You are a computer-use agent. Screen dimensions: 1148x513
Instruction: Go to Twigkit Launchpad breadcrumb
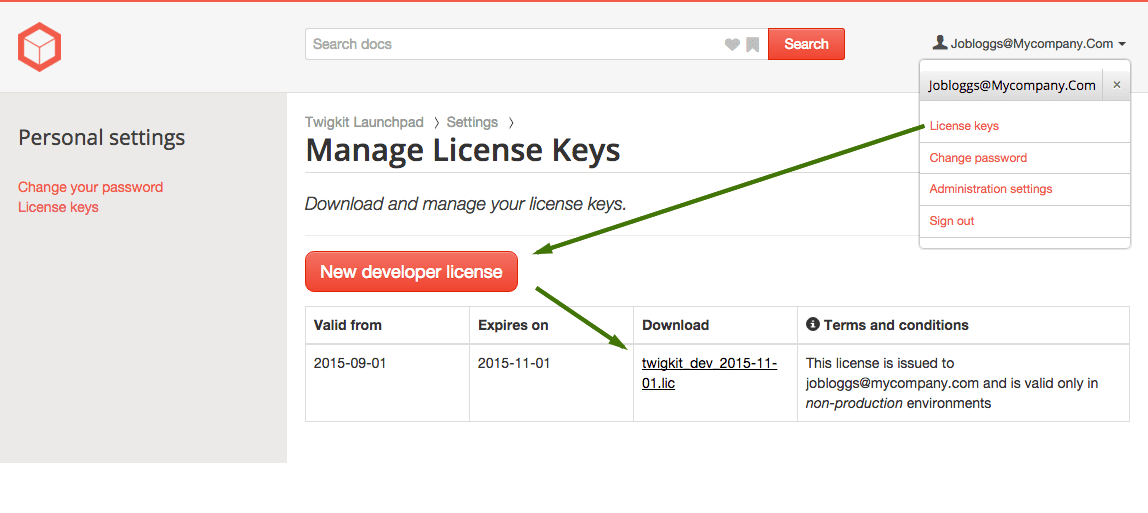[x=365, y=122]
